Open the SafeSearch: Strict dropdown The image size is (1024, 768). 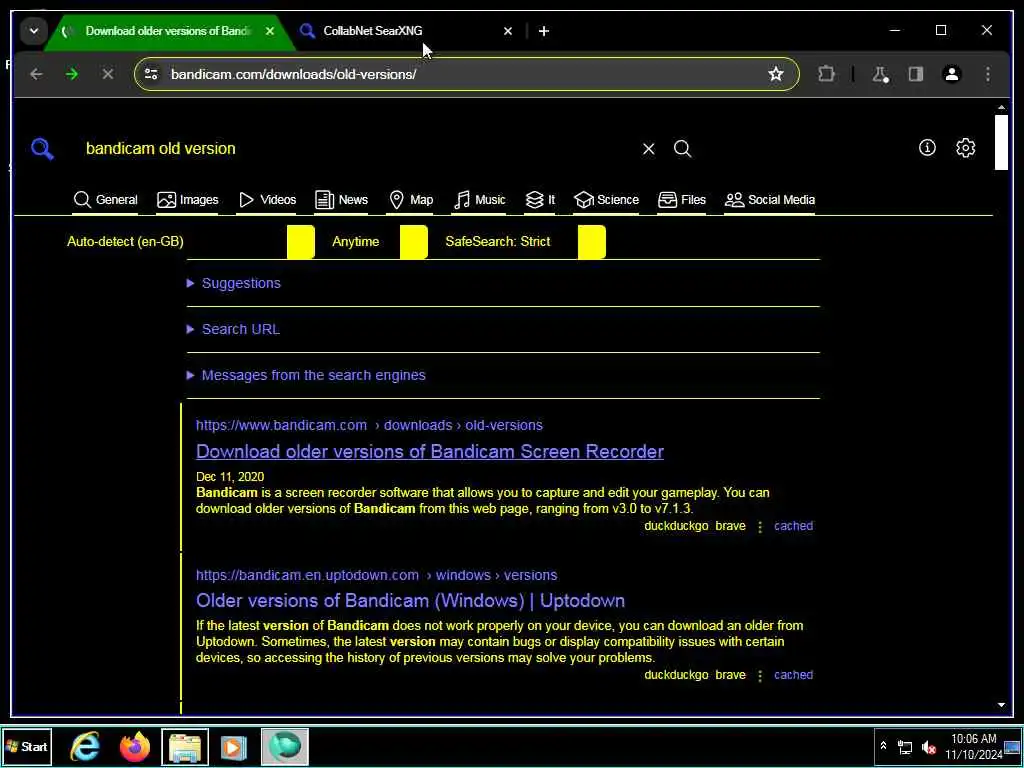(x=524, y=242)
